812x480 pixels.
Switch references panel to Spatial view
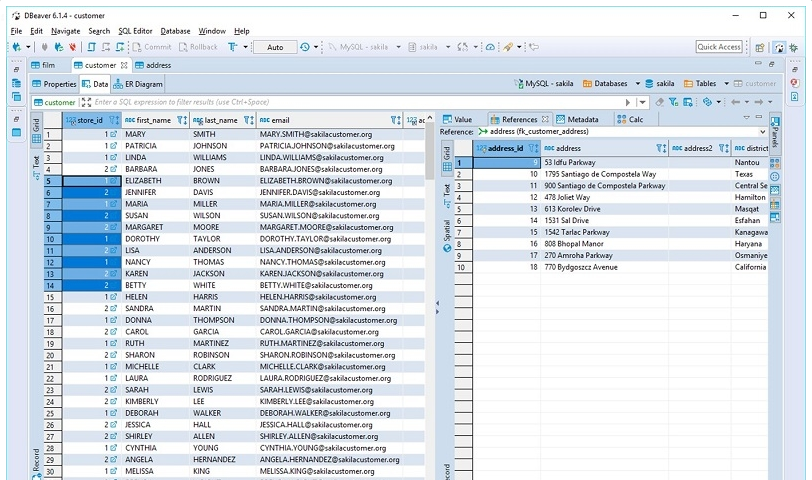[x=447, y=236]
